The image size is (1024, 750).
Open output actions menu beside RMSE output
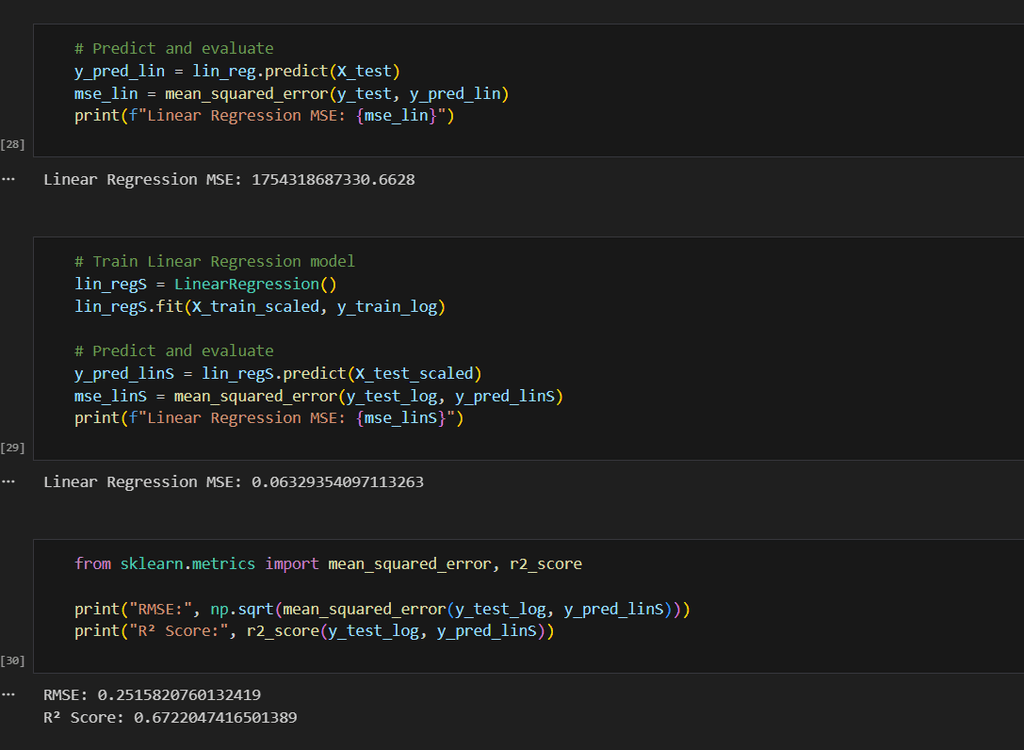[x=9, y=694]
